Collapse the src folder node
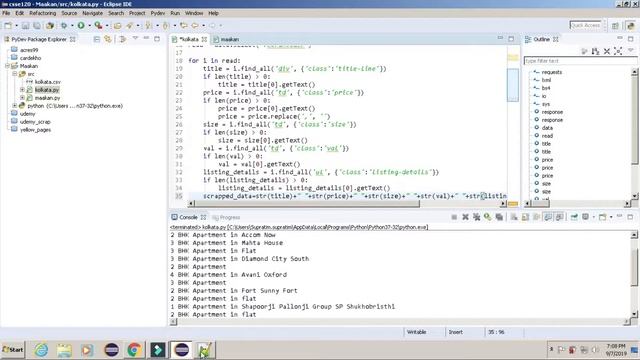This screenshot has height=360, width=640. click(15, 74)
